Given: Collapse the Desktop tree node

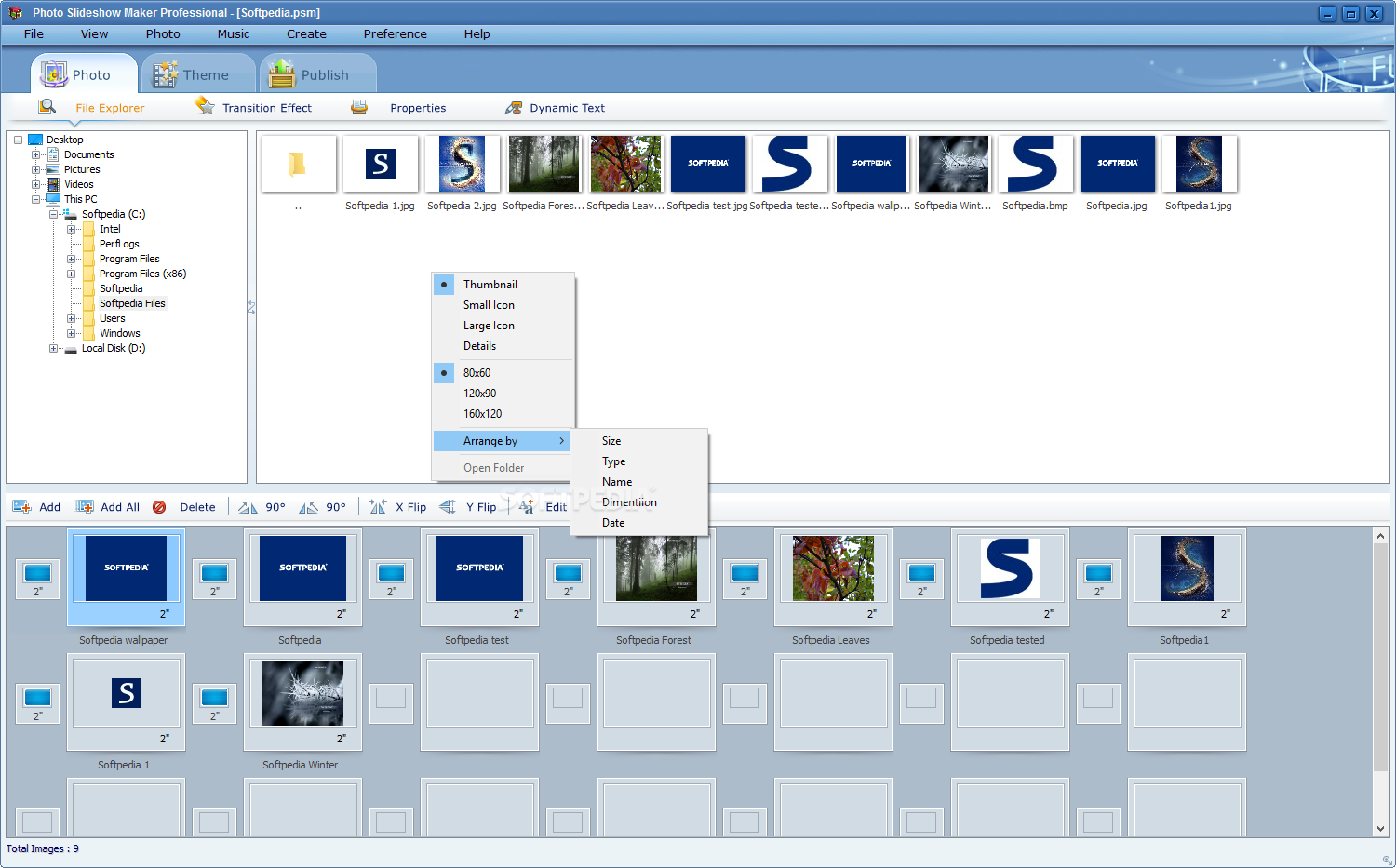Looking at the screenshot, I should 18,140.
